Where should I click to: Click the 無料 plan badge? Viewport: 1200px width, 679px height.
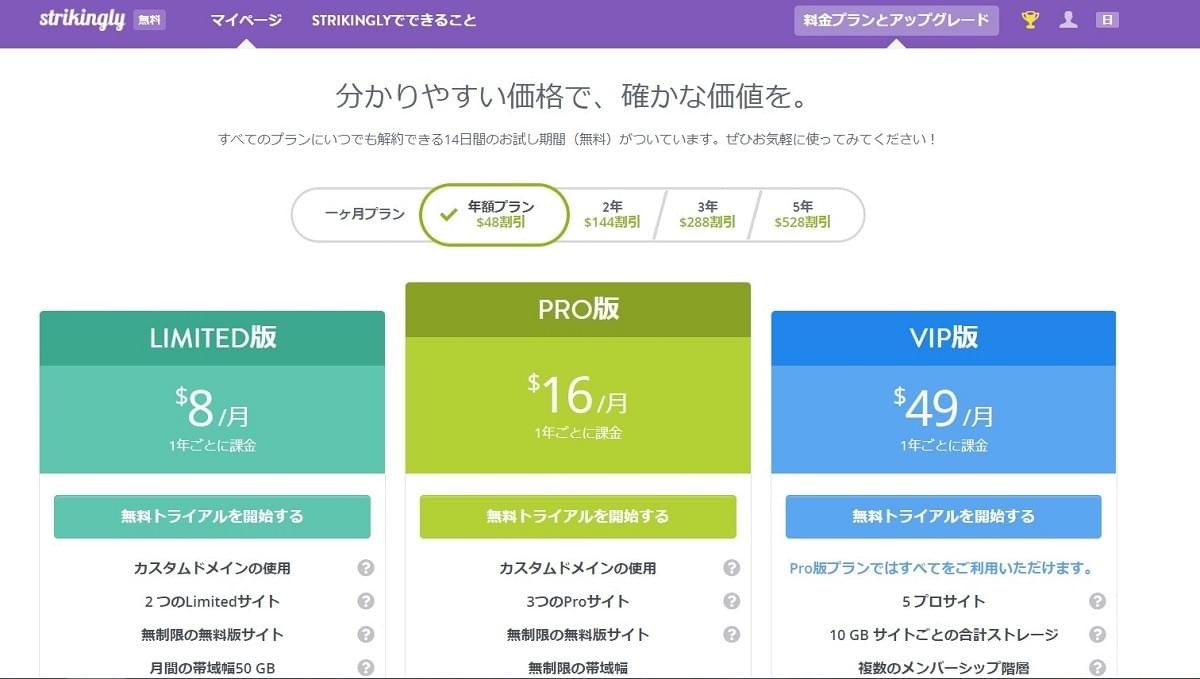[x=150, y=20]
